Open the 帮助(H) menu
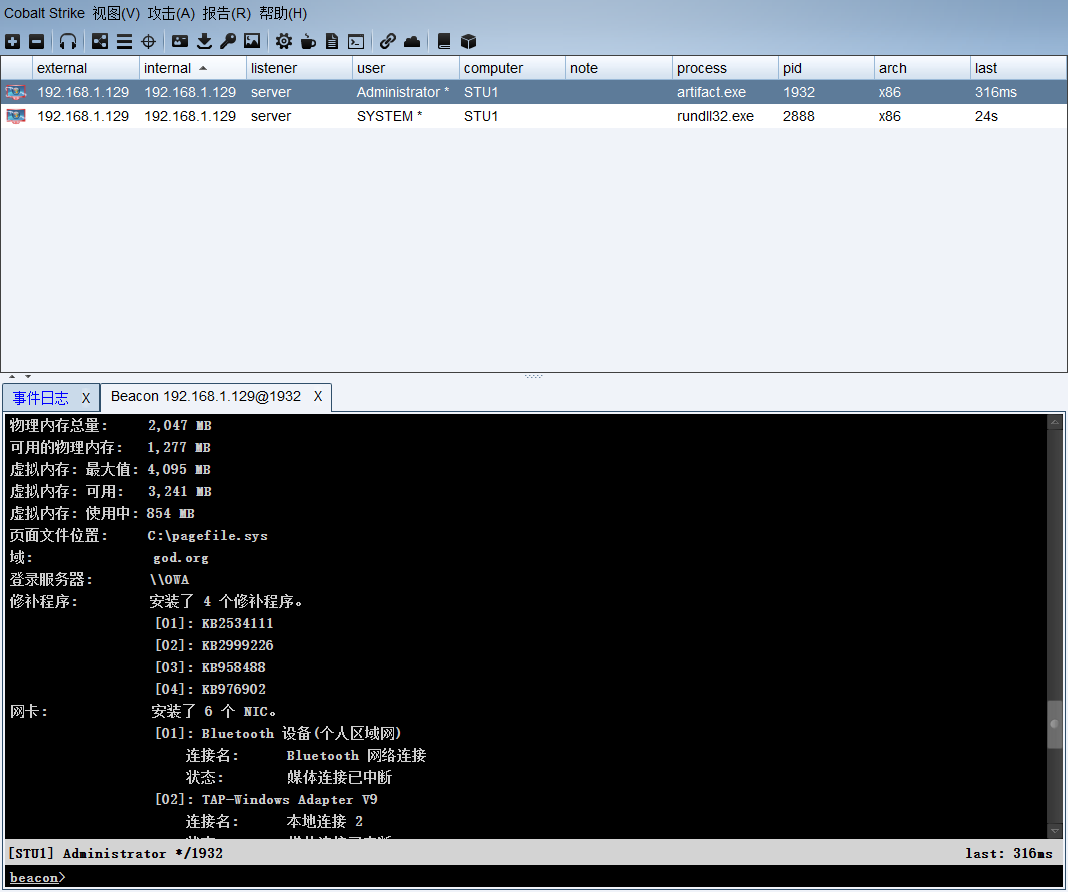The height and width of the screenshot is (892, 1068). click(283, 13)
